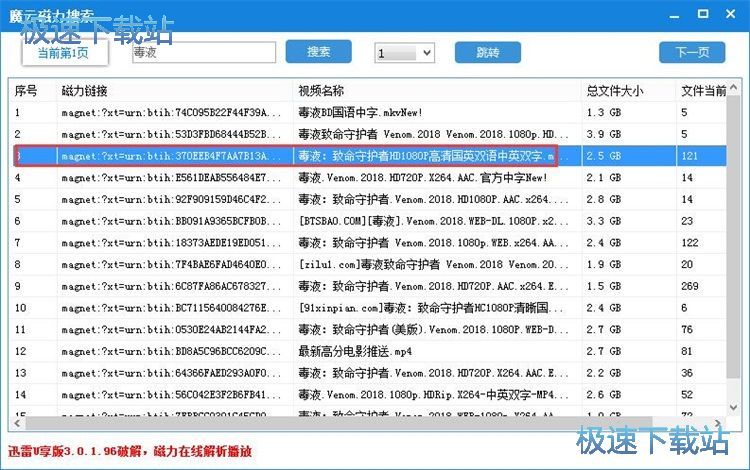This screenshot has height=470, width=750.
Task: Close the 魔云磁力搜索 window
Action: click(x=730, y=14)
